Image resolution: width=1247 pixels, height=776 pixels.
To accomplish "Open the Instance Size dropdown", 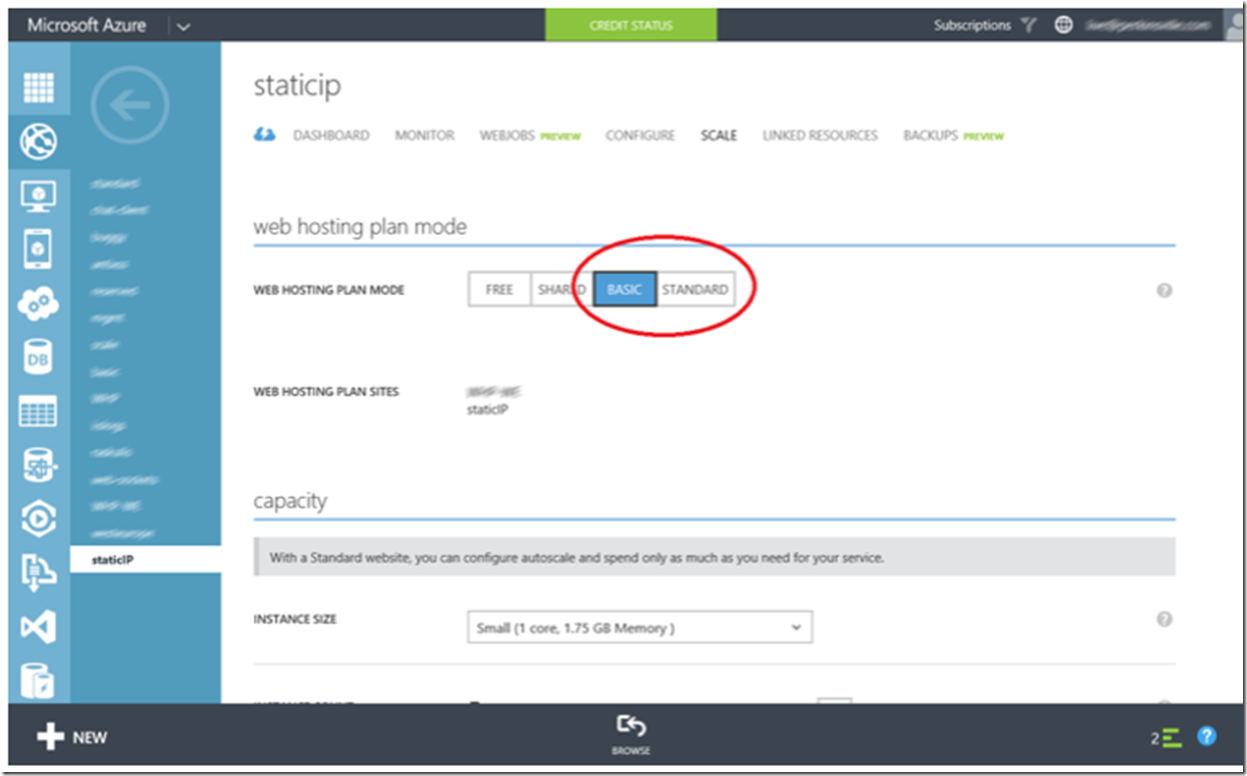I will (639, 628).
